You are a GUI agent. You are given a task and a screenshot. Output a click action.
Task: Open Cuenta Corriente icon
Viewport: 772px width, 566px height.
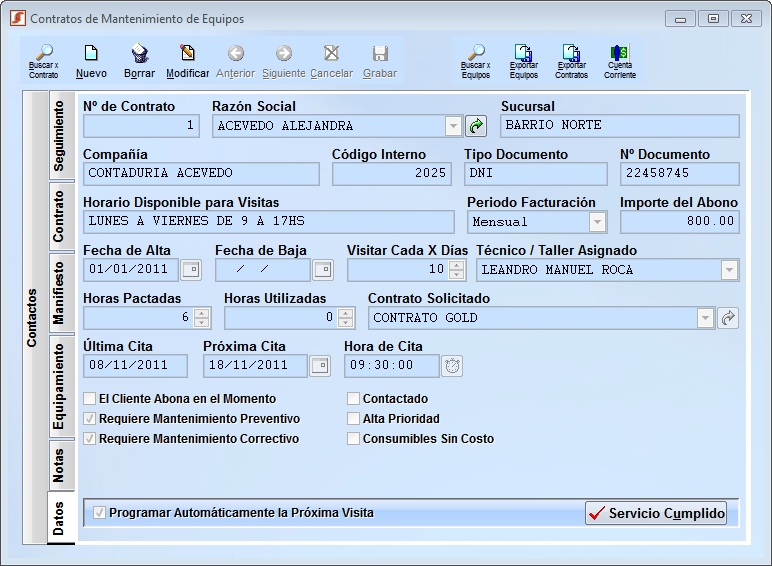(x=620, y=61)
